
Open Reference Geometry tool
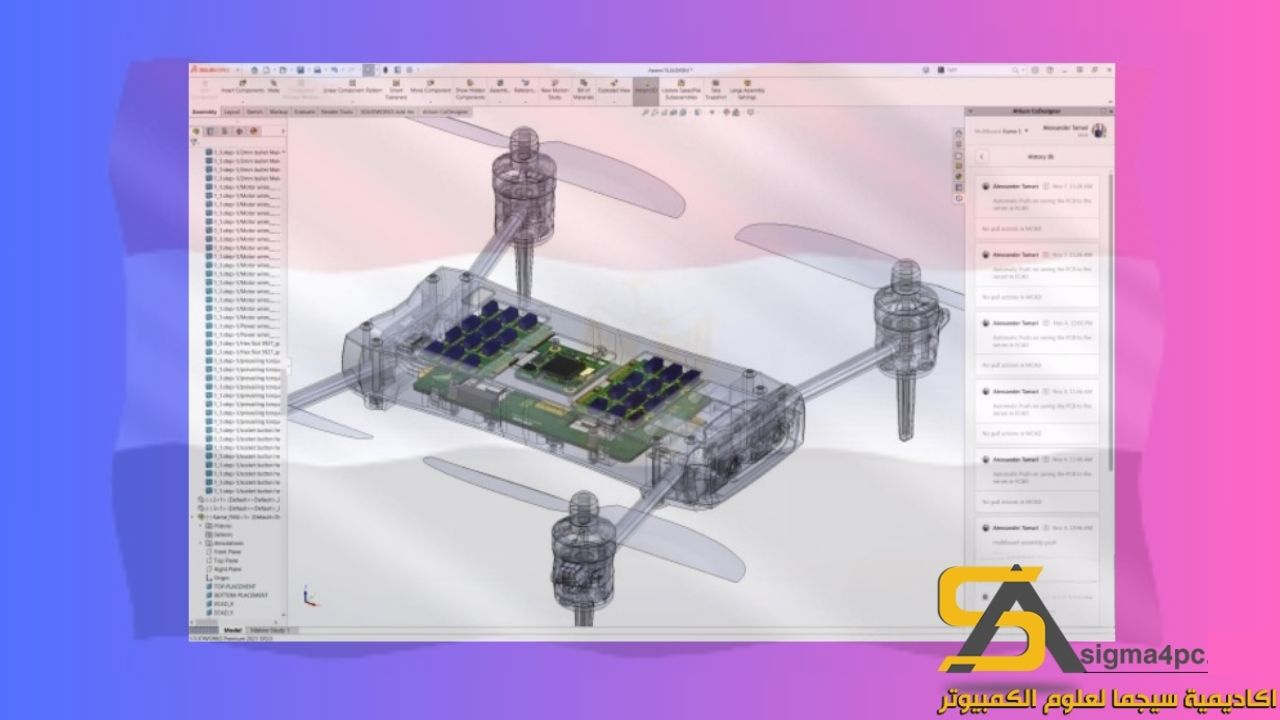pyautogui.click(x=525, y=85)
